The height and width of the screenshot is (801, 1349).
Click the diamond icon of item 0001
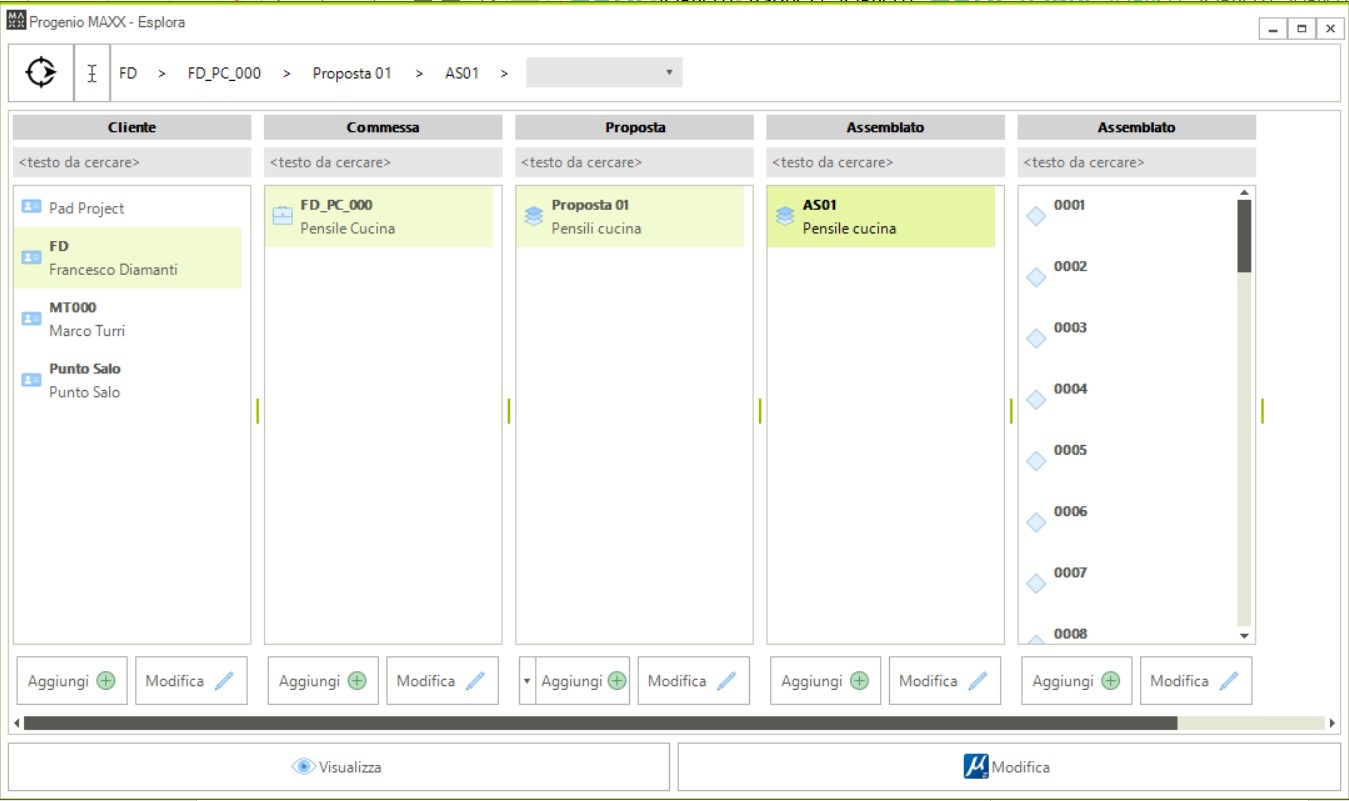1037,216
